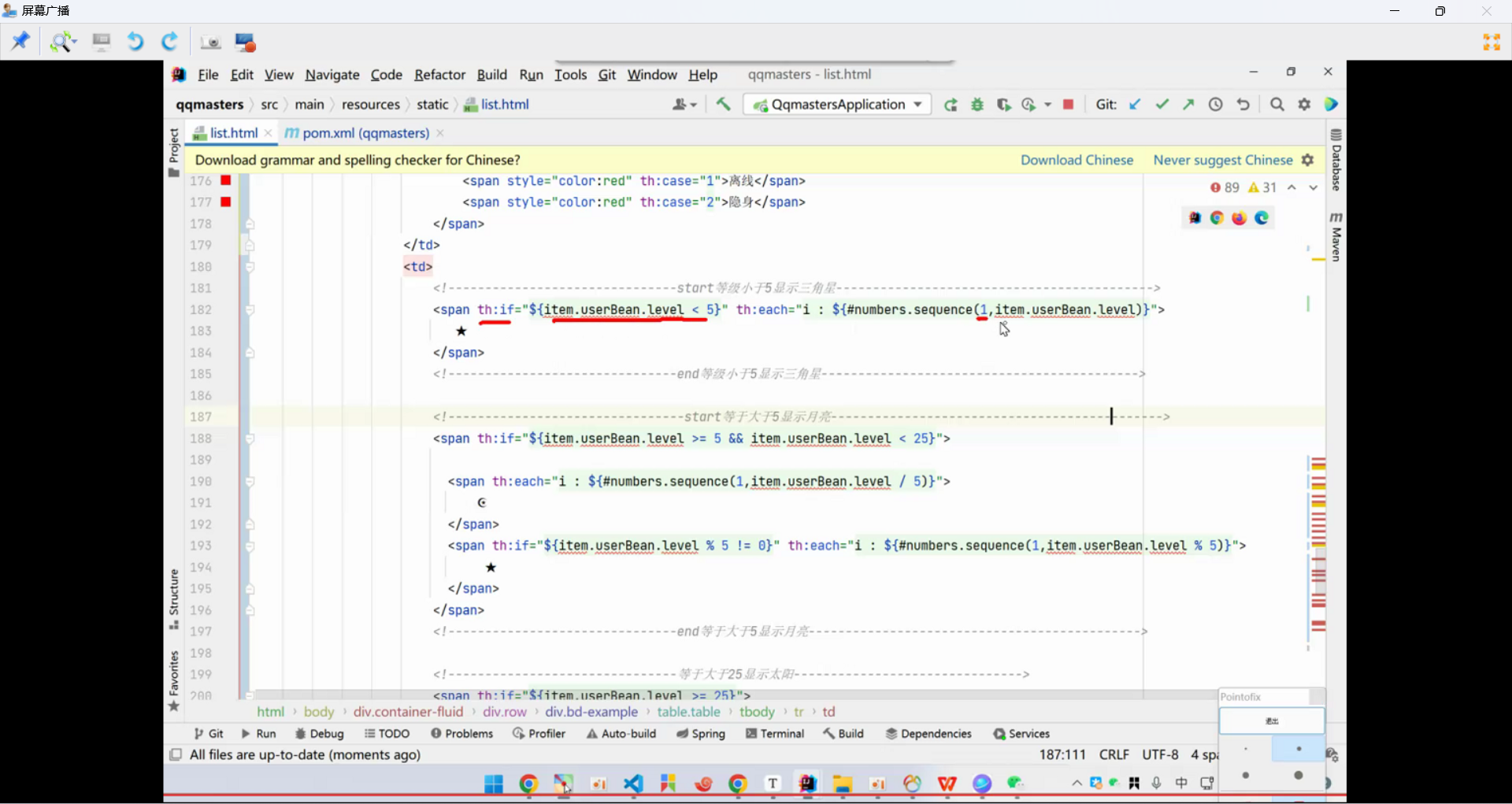This screenshot has width=1512, height=804.
Task: Click Never suggest Chinese link
Action: coord(1222,160)
